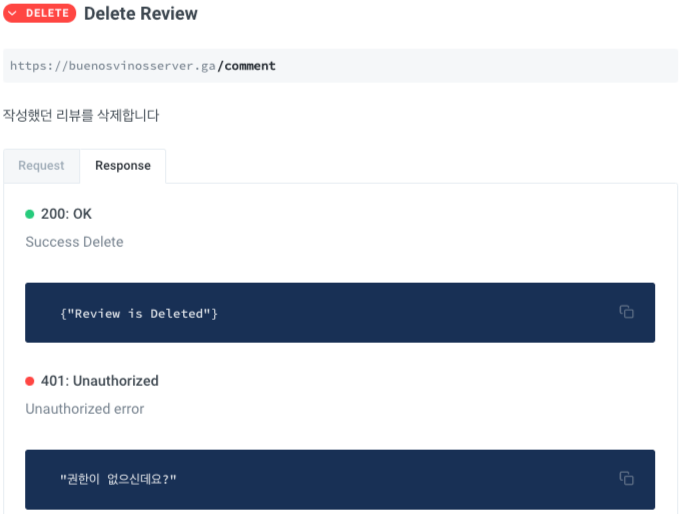Copy the 401 Korean error response code
681x514 pixels.
point(626,479)
